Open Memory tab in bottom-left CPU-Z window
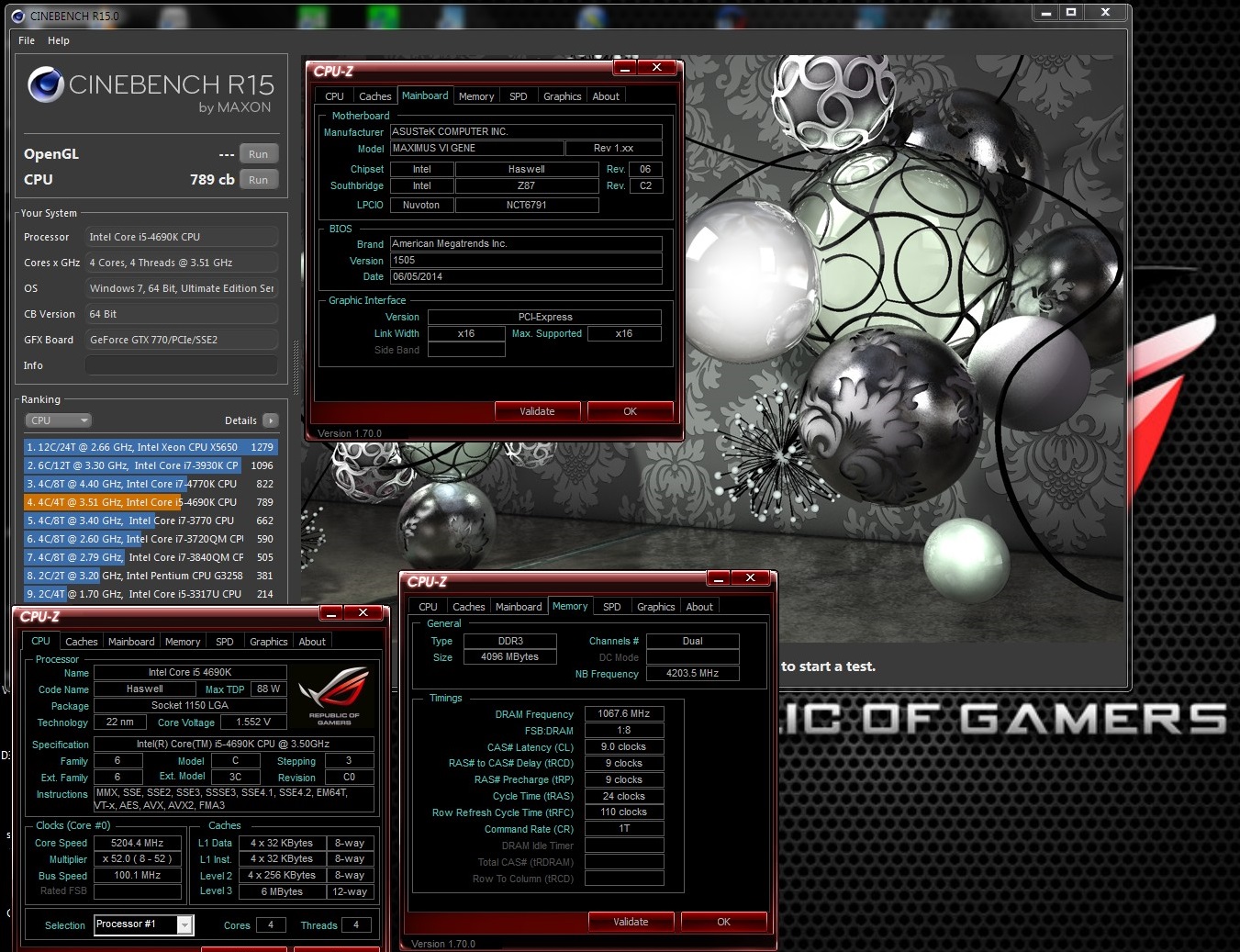 pos(183,642)
